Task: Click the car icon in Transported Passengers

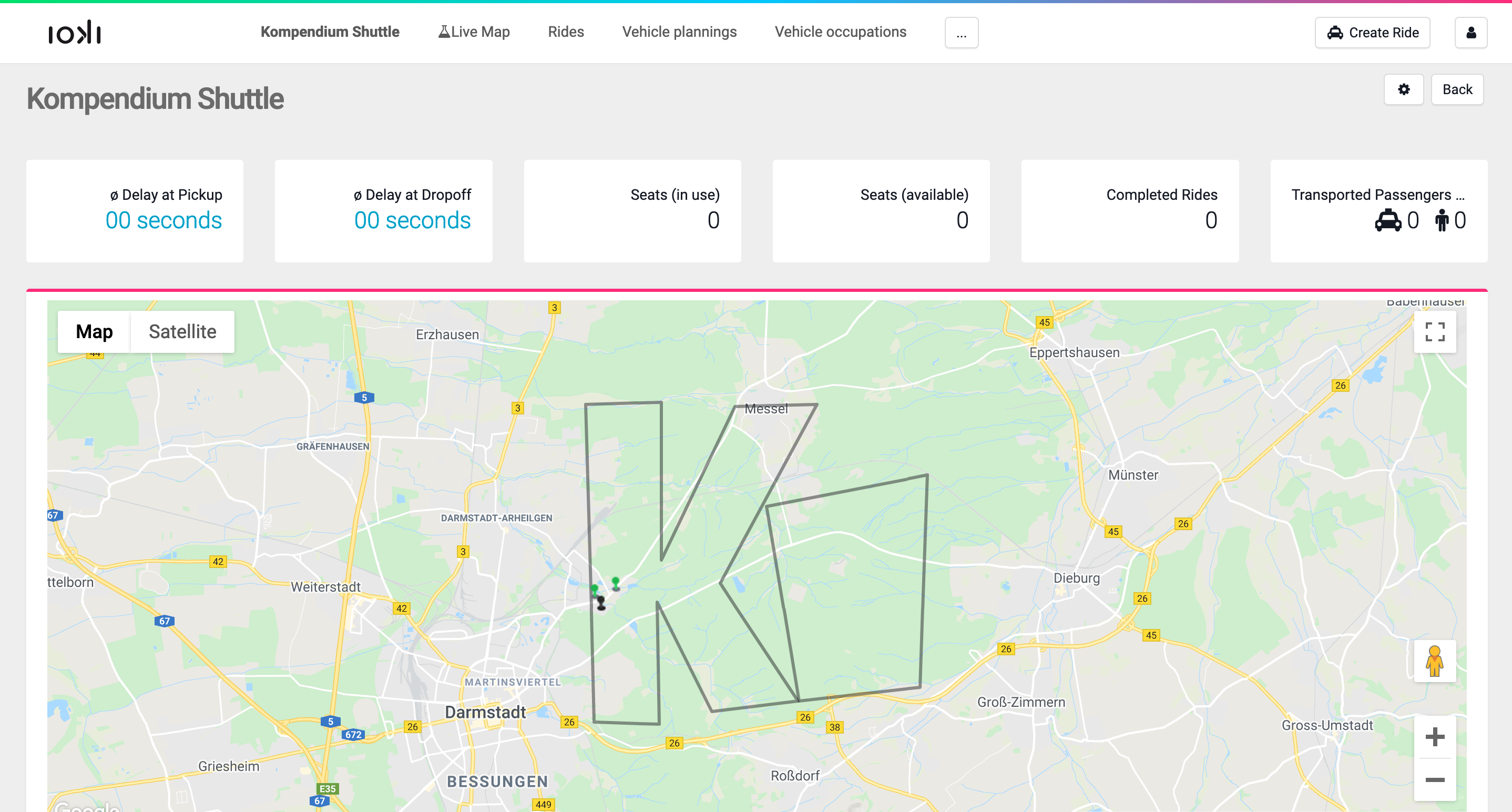Action: point(1388,221)
